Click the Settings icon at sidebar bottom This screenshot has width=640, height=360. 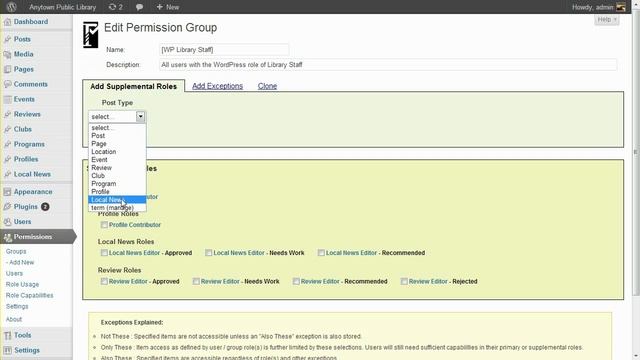7,350
